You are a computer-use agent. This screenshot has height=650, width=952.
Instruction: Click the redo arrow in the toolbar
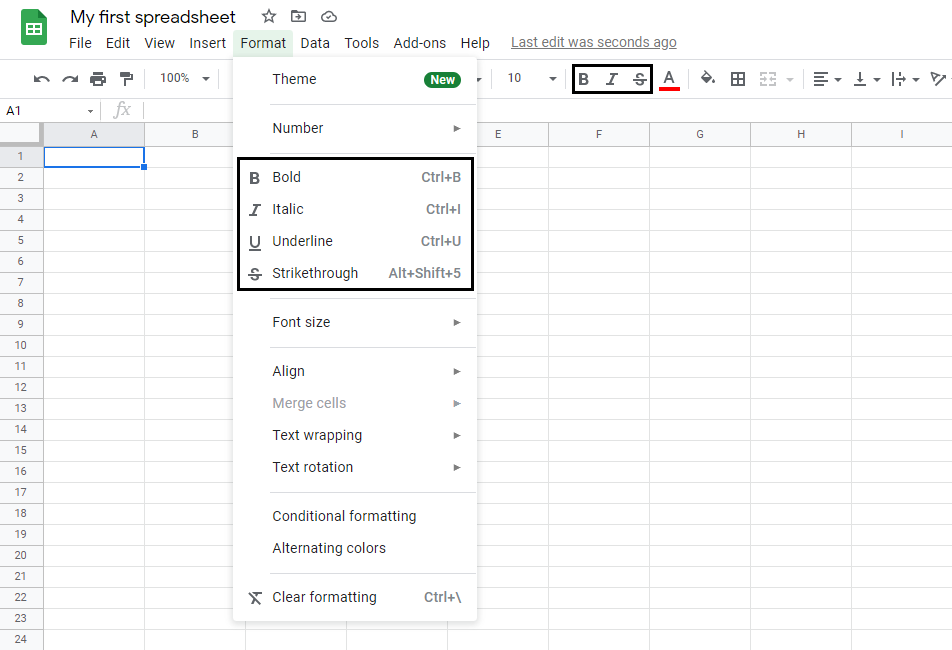[x=70, y=79]
